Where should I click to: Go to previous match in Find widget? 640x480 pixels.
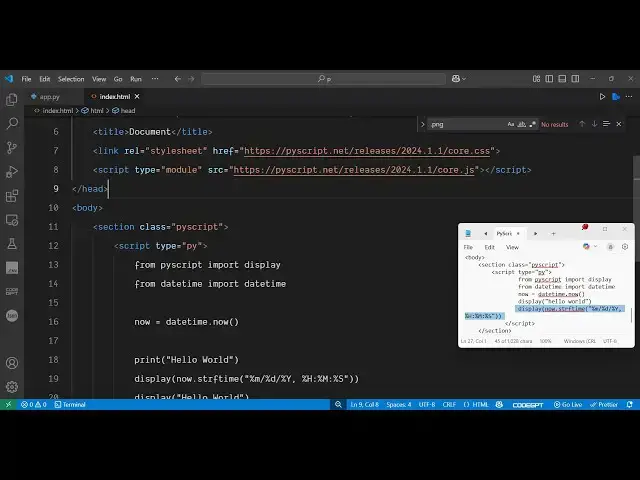click(582, 124)
